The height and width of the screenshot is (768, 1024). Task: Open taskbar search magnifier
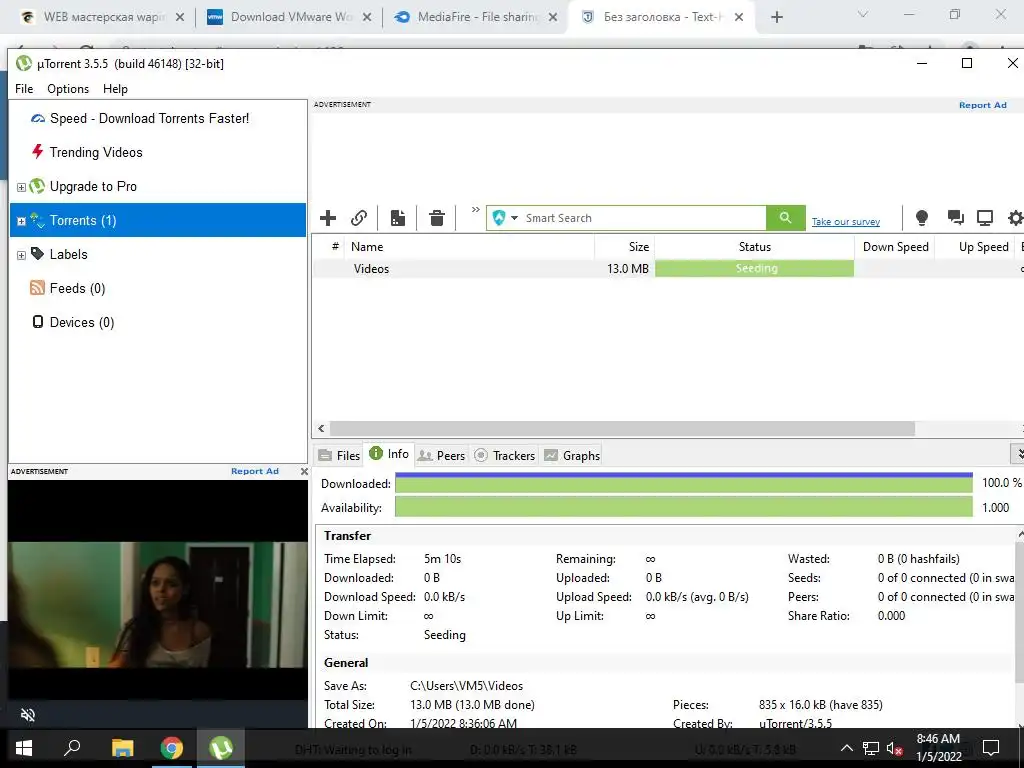pos(72,747)
